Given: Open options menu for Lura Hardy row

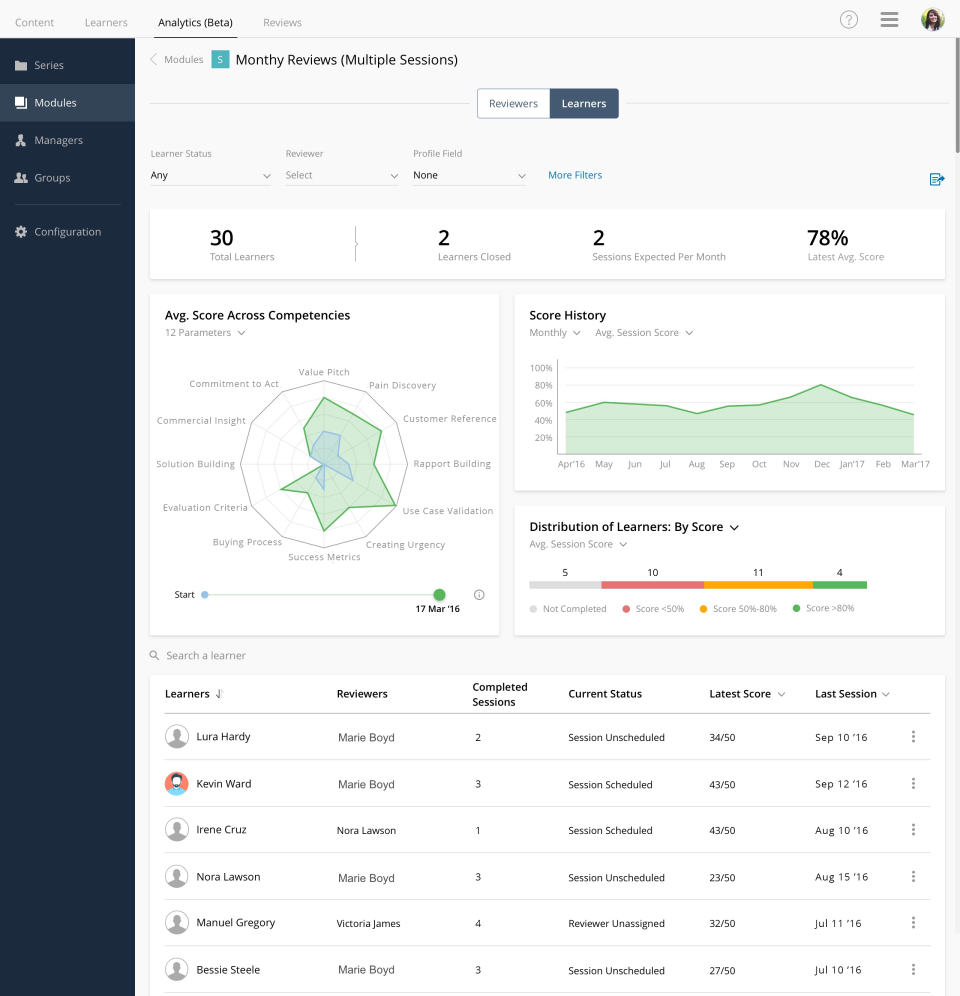Looking at the screenshot, I should (x=913, y=737).
